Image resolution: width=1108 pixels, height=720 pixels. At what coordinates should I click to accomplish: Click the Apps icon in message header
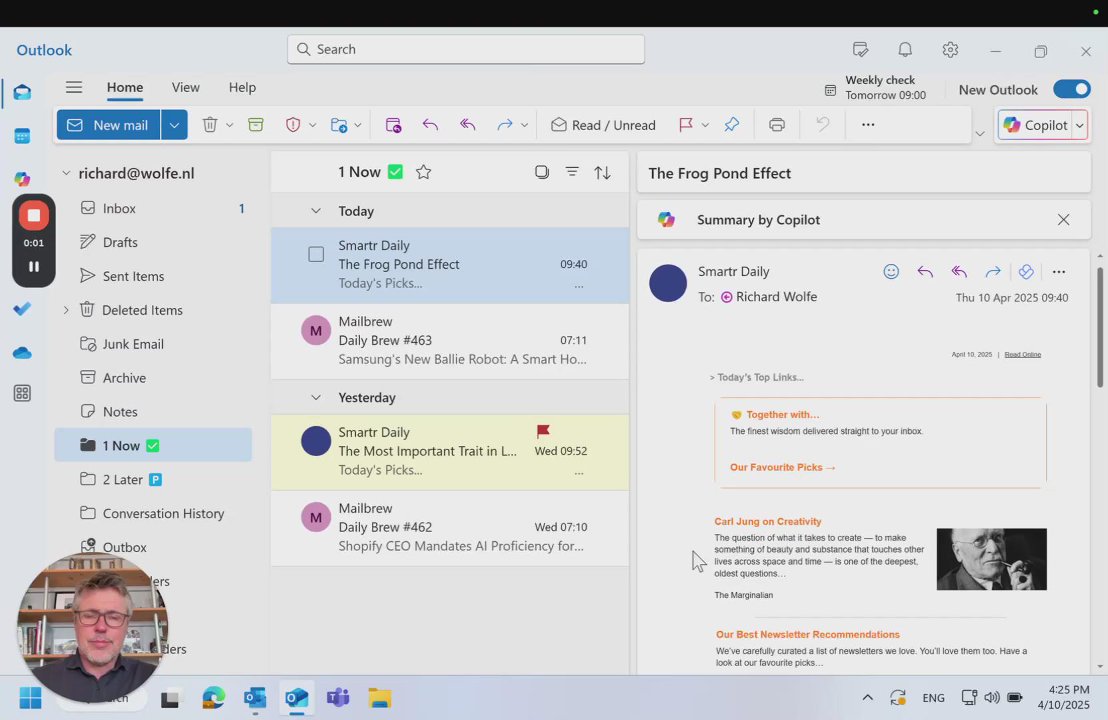1026,271
